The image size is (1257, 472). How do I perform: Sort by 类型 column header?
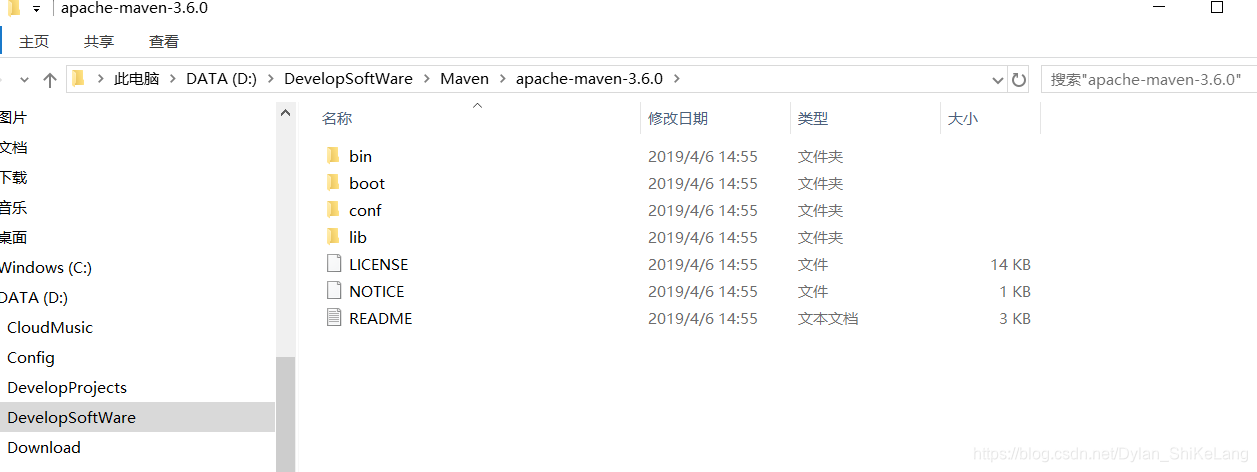tap(813, 118)
